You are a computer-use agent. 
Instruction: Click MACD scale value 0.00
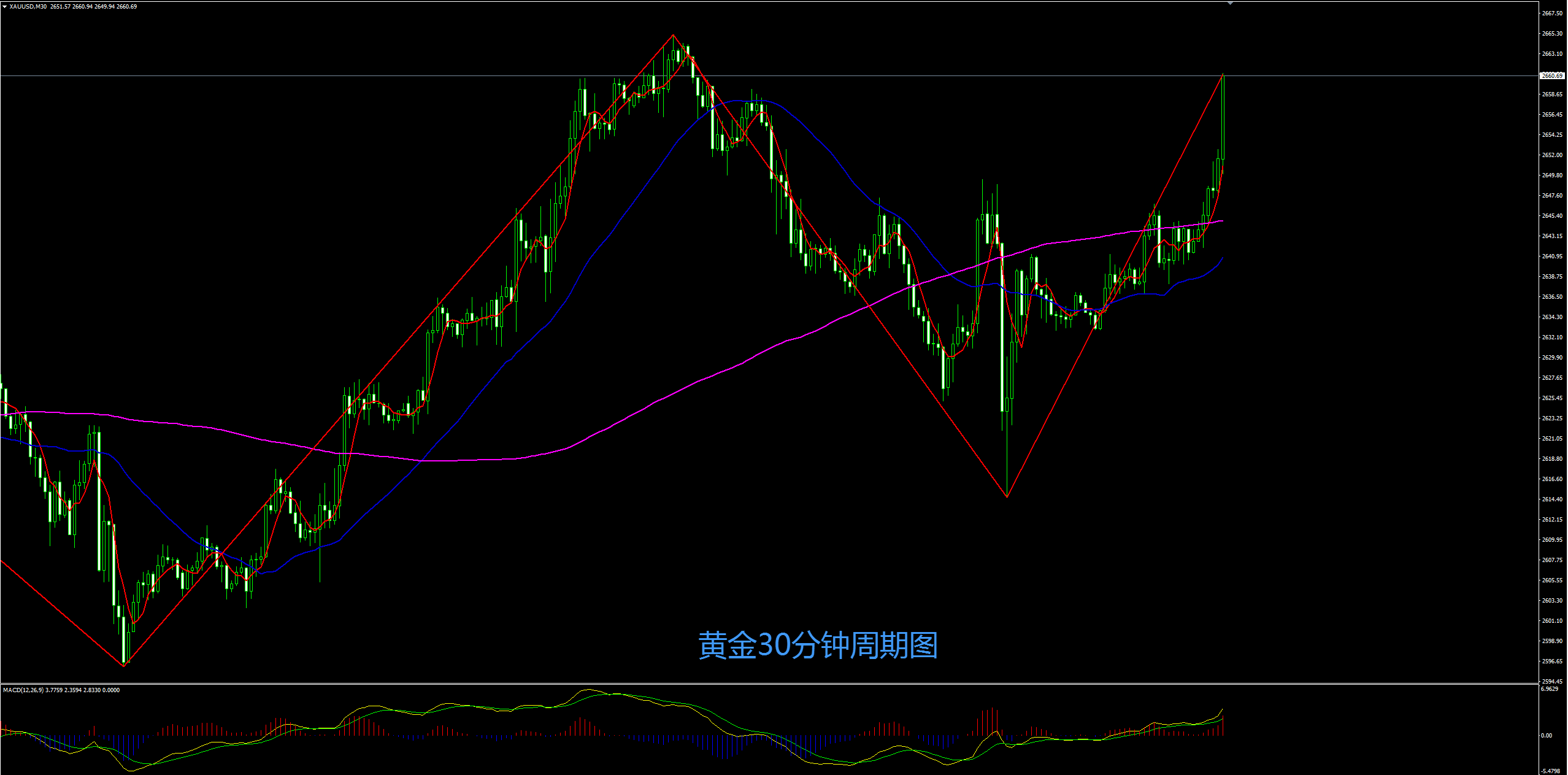point(1547,736)
